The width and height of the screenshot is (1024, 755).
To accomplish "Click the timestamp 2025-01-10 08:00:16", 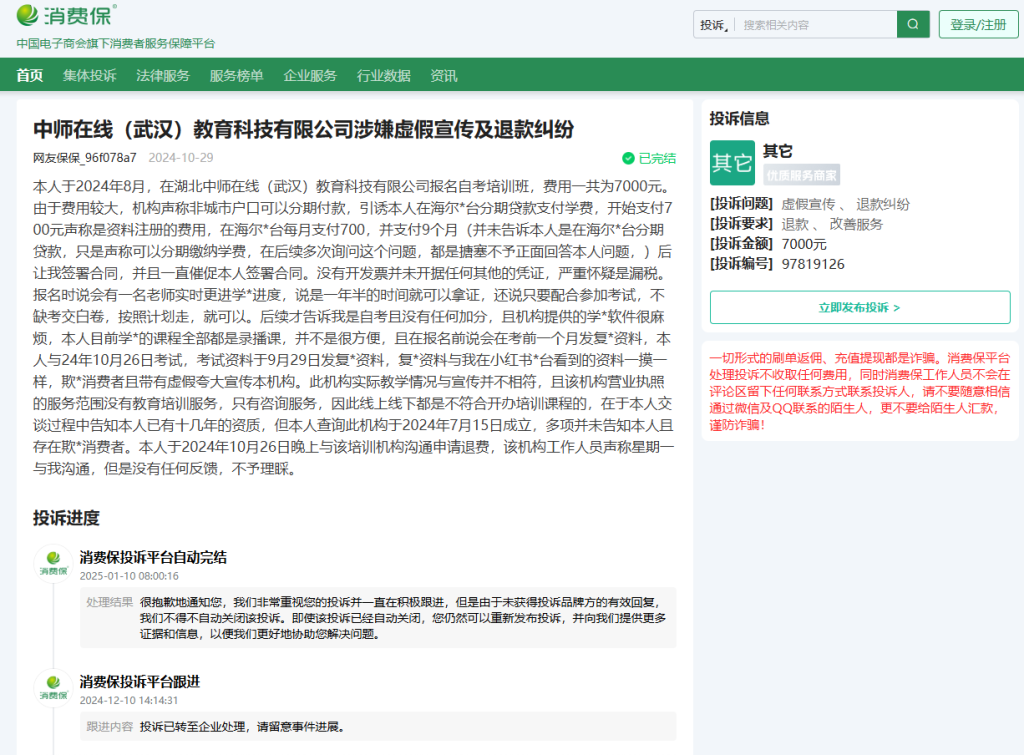I will coord(129,576).
